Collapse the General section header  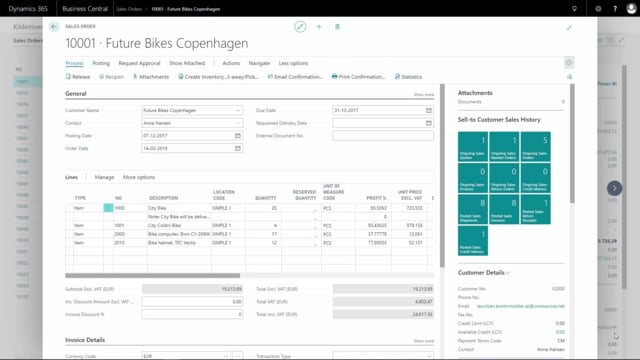pyautogui.click(x=76, y=93)
